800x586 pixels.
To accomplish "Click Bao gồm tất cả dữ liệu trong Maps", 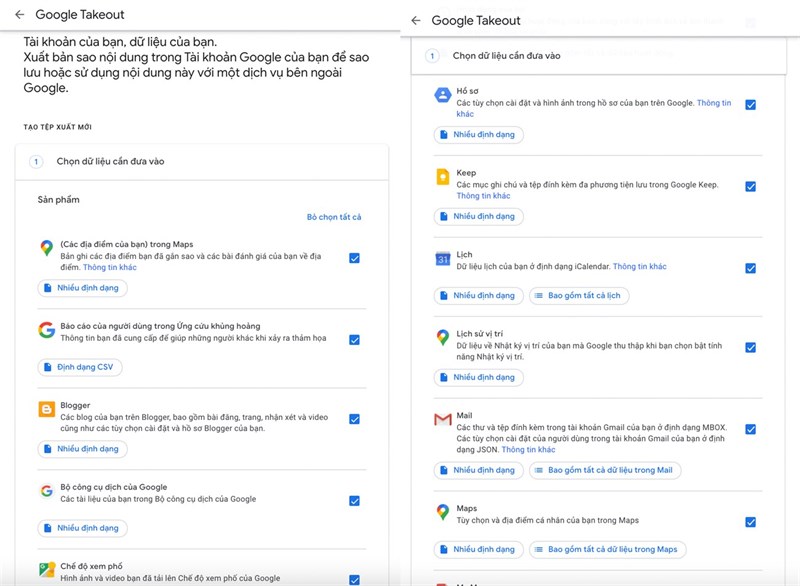I will (x=608, y=549).
